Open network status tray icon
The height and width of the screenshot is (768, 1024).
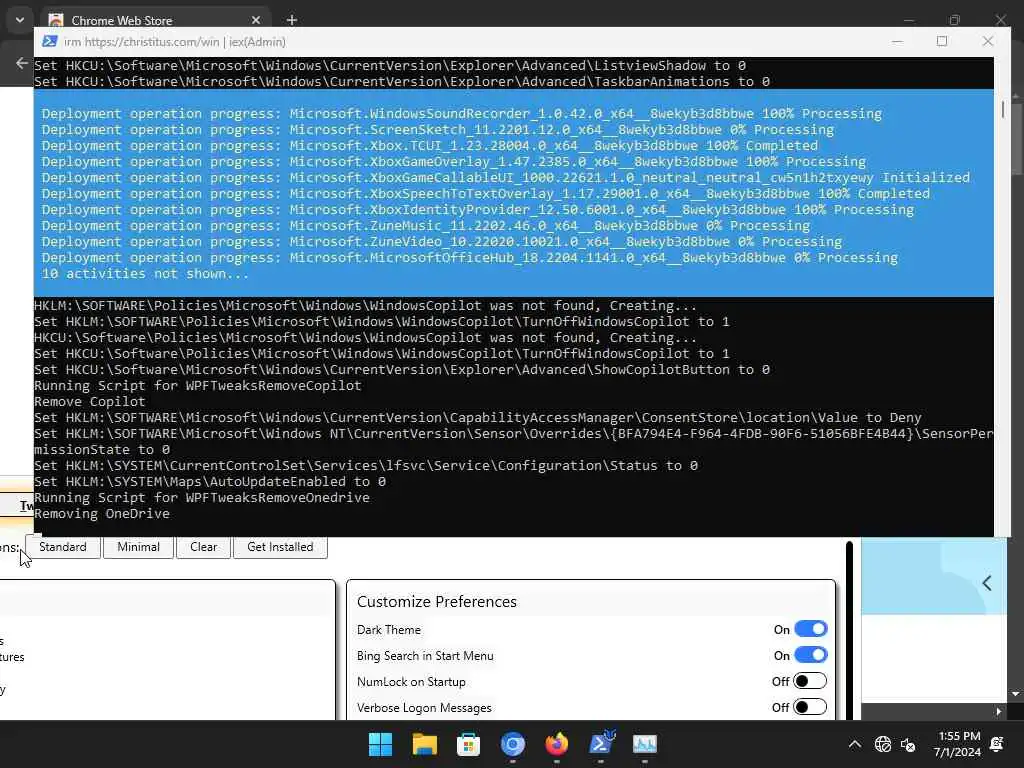(883, 744)
